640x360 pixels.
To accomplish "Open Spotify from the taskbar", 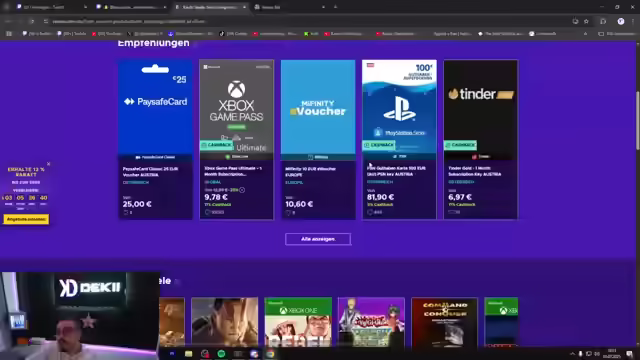I will tap(221, 354).
